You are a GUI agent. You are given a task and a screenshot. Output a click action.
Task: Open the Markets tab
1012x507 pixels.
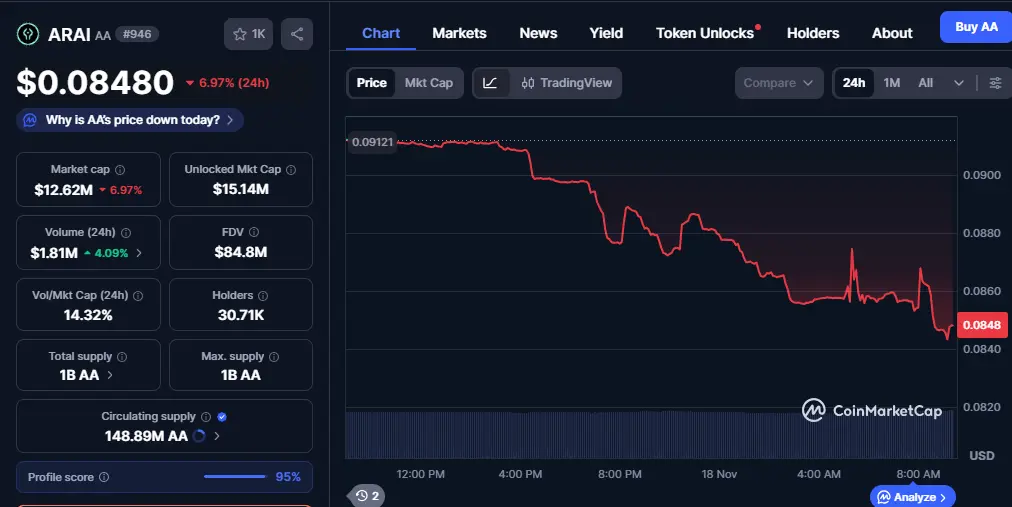(460, 34)
